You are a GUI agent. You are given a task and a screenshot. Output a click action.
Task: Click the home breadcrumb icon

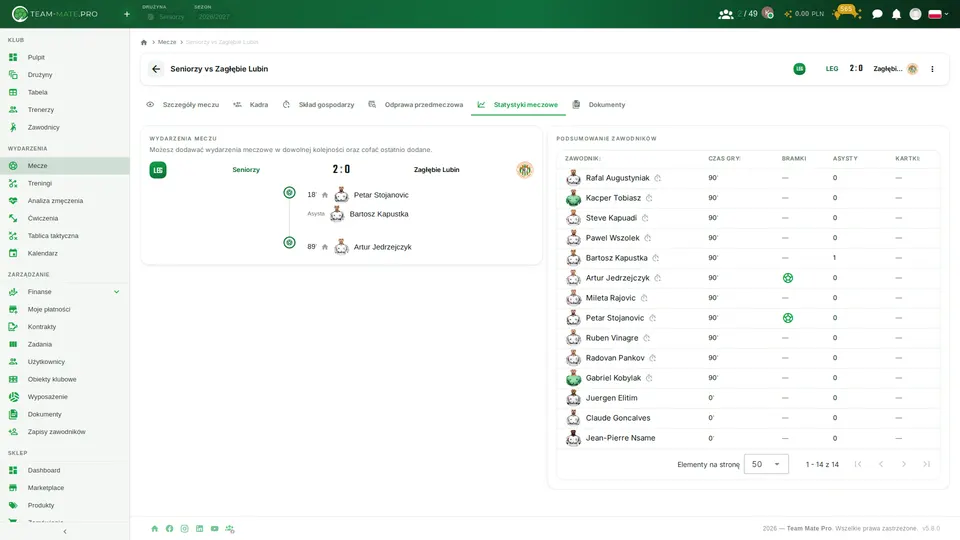coord(144,42)
